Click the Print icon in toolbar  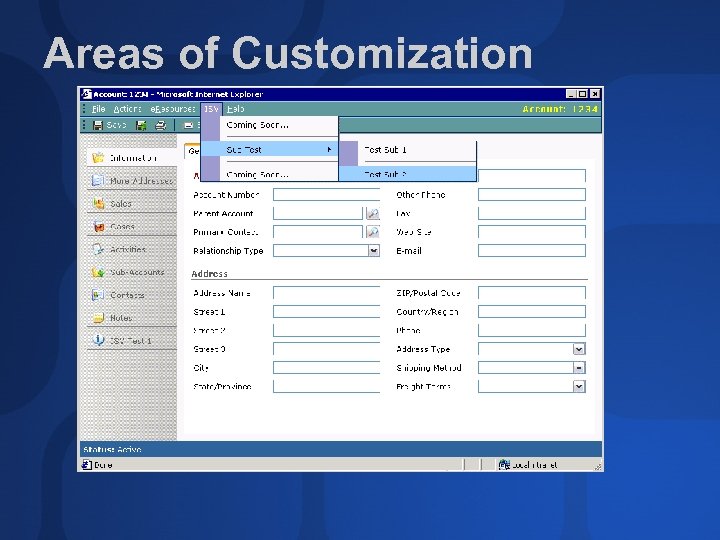point(160,125)
